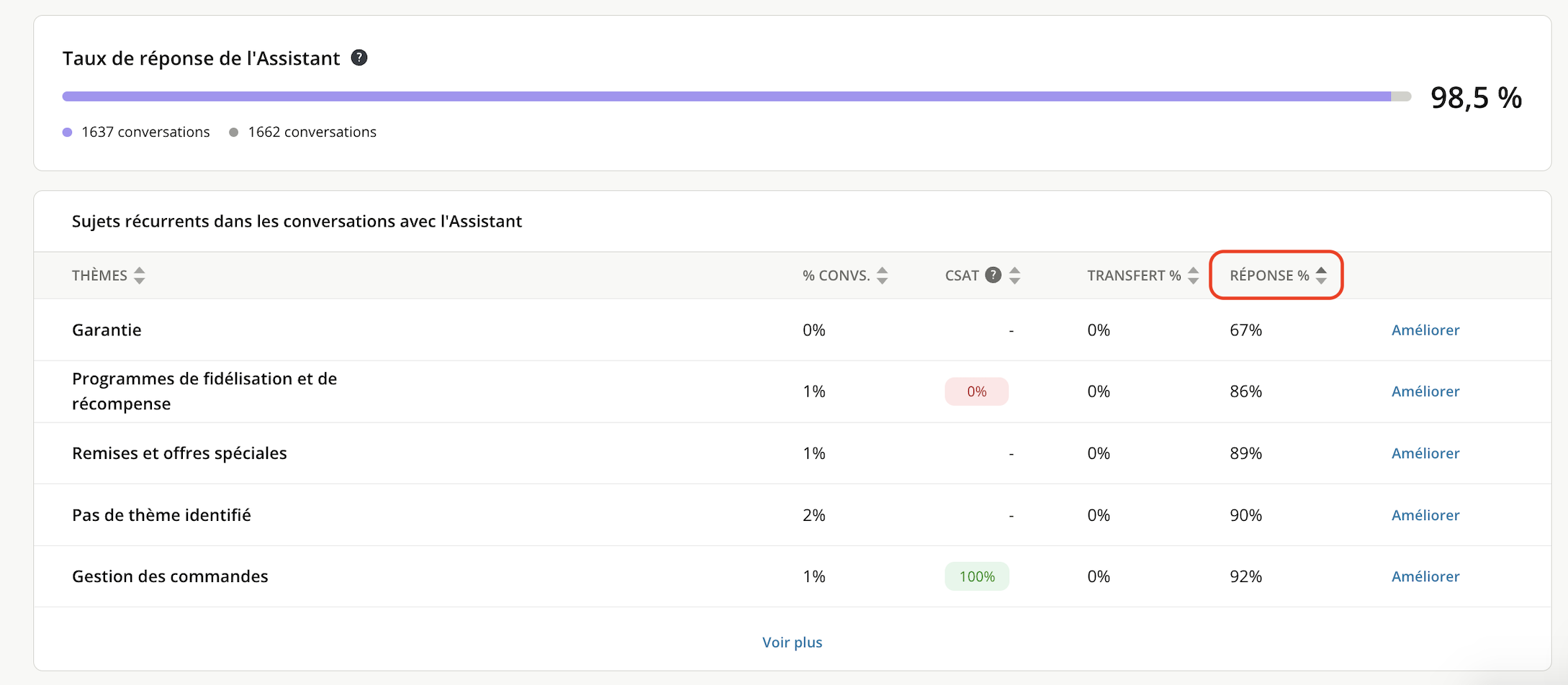This screenshot has height=685, width=1568.
Task: Click the CSAT help question mark icon
Action: tap(993, 275)
